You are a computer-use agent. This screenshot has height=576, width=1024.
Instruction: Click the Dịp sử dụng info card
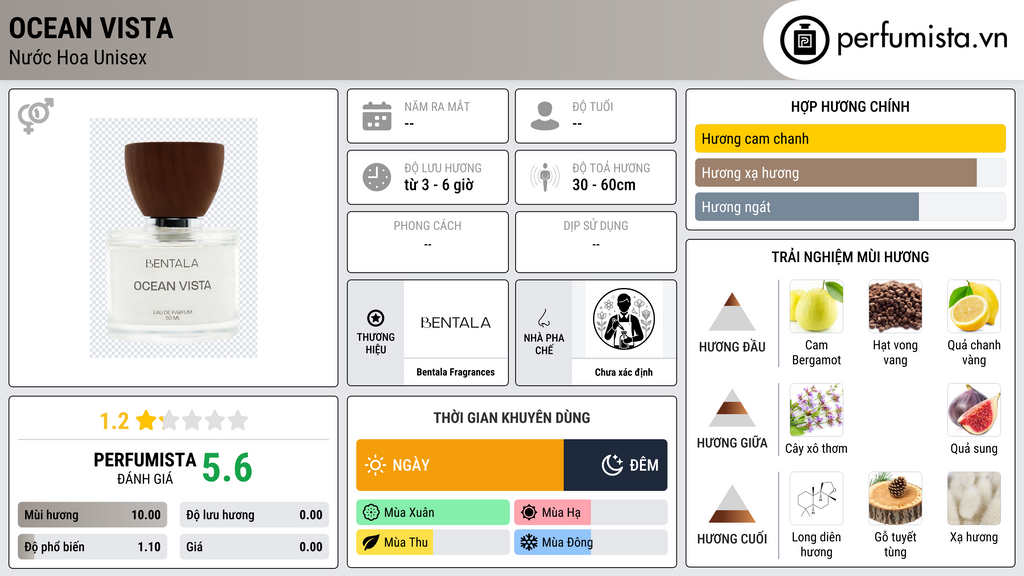pos(596,242)
